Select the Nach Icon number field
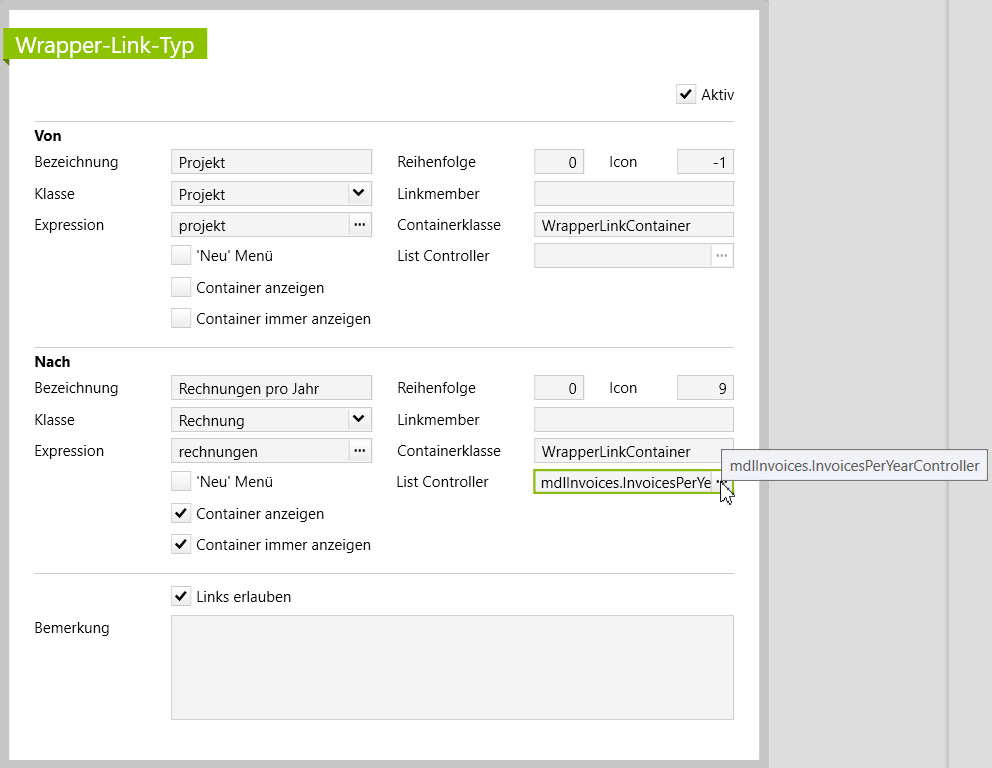 coord(705,388)
